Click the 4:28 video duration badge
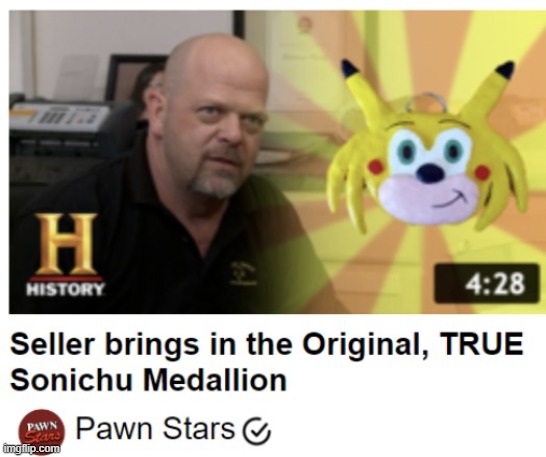This screenshot has width=546, height=457. (486, 283)
